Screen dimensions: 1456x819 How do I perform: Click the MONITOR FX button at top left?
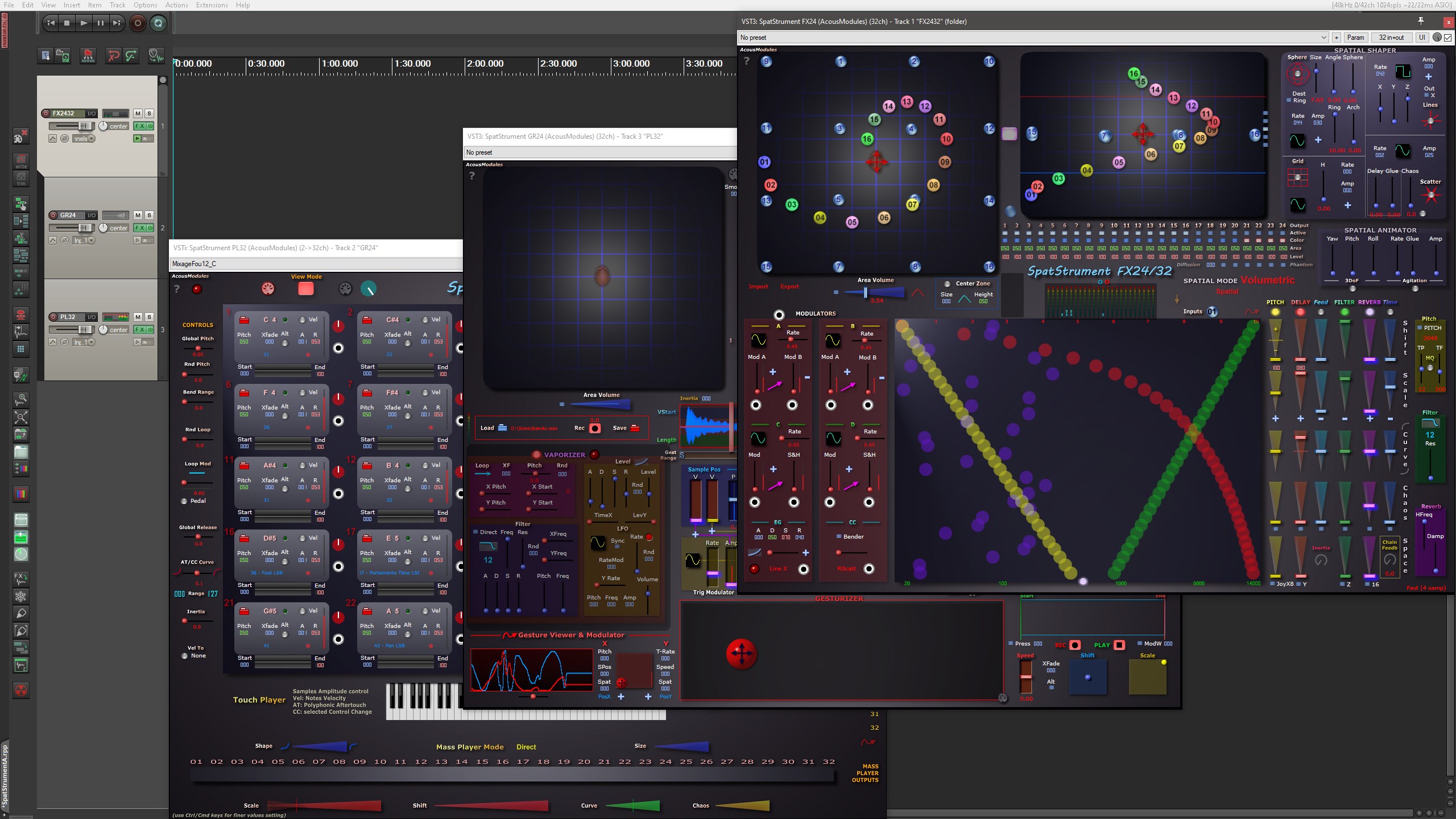click(5, 31)
